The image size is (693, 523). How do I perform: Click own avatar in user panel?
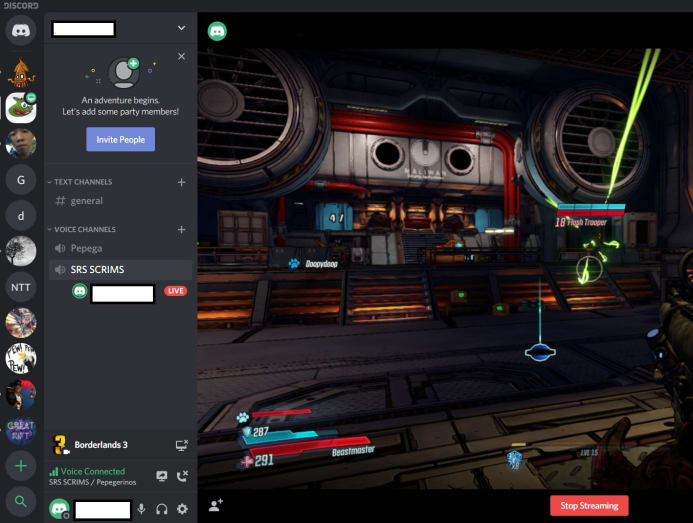point(59,509)
